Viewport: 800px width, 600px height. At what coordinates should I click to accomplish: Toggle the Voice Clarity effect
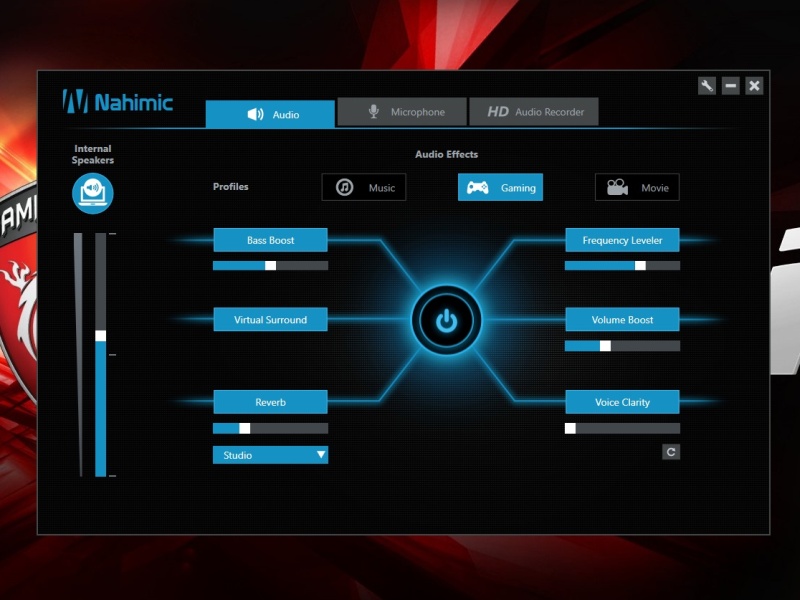click(622, 402)
